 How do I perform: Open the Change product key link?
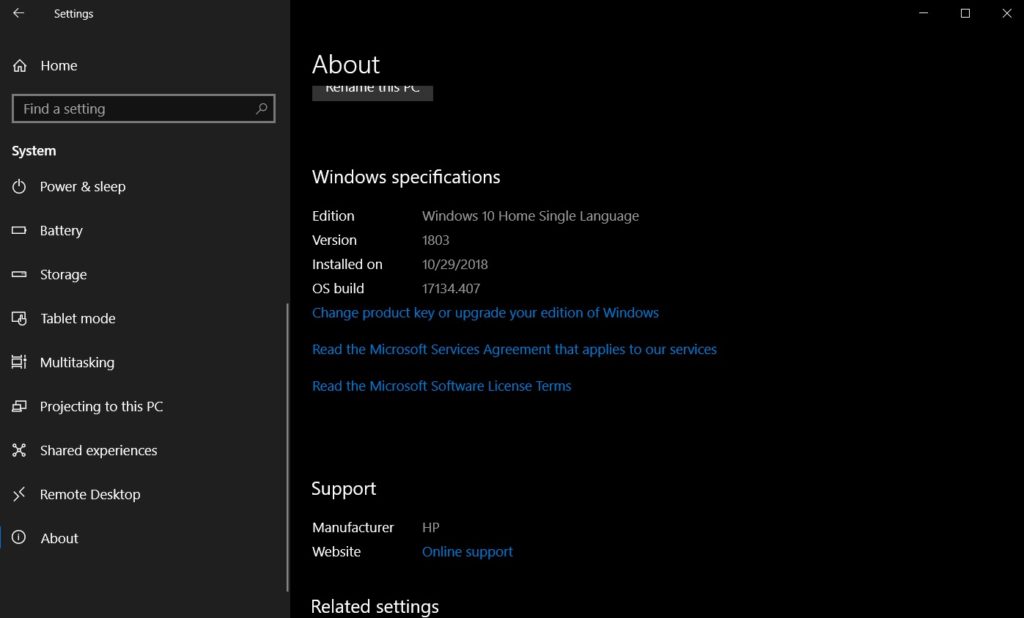point(485,312)
